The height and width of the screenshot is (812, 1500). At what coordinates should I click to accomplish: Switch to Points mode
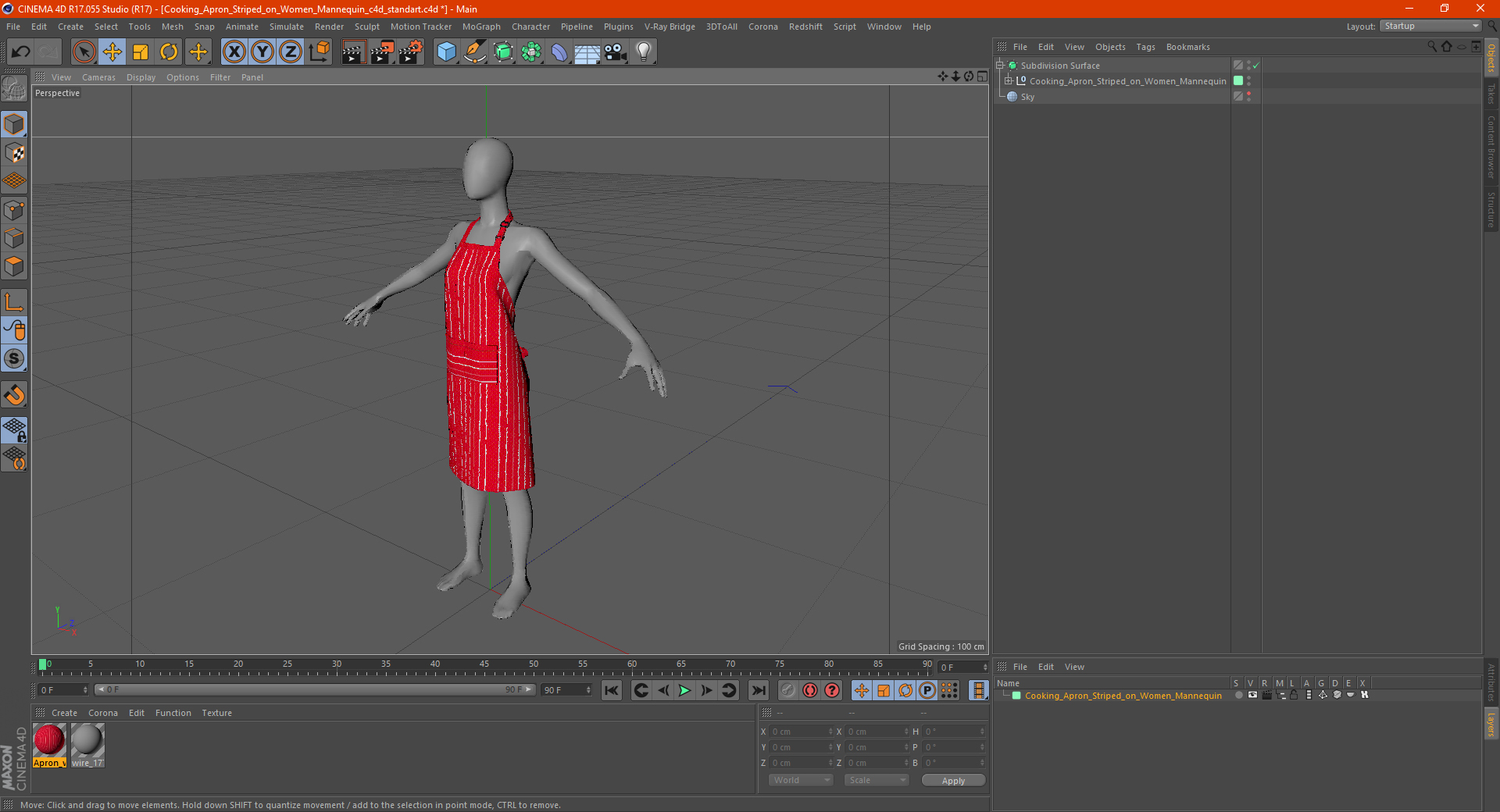[15, 210]
